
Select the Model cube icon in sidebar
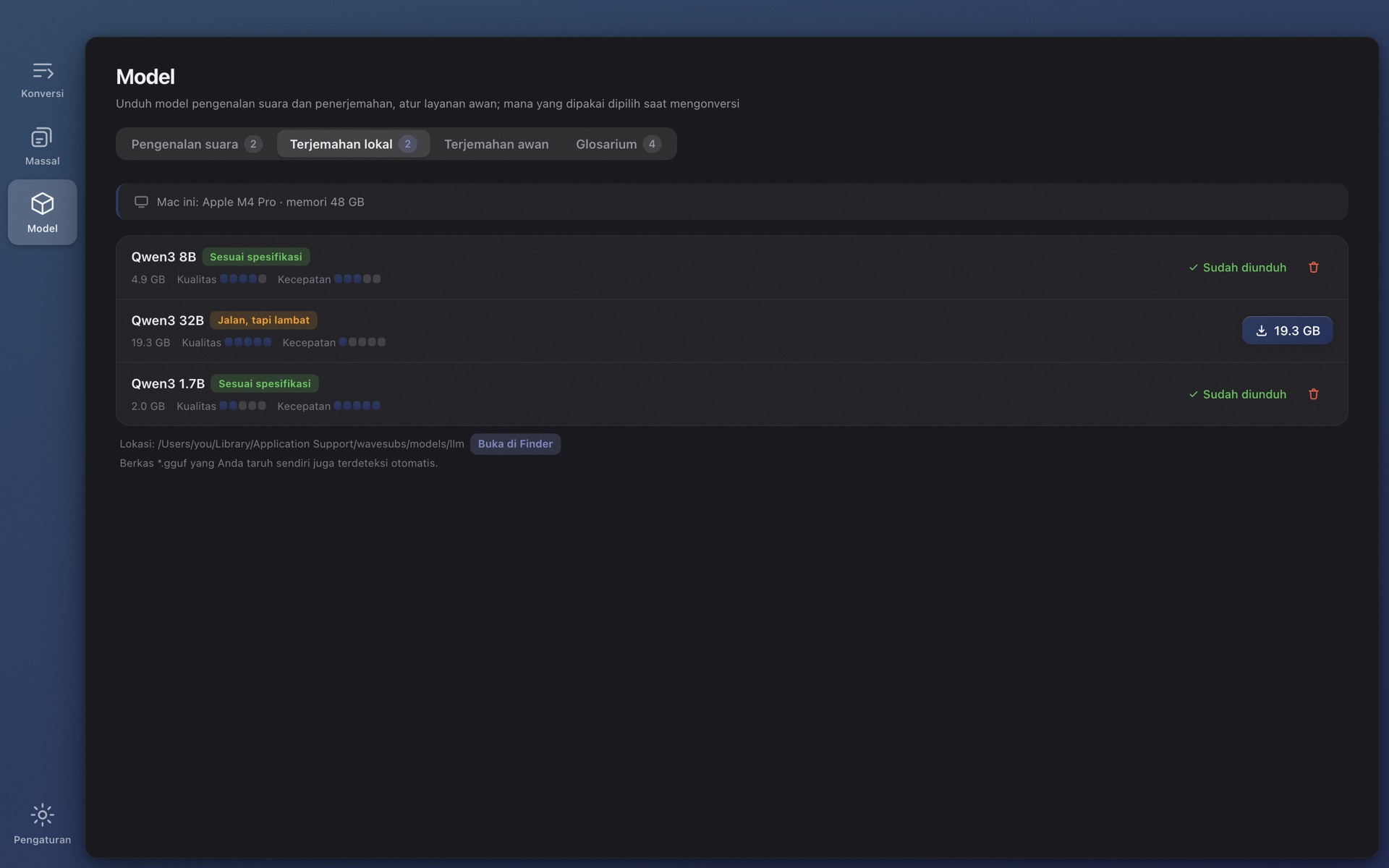coord(42,204)
